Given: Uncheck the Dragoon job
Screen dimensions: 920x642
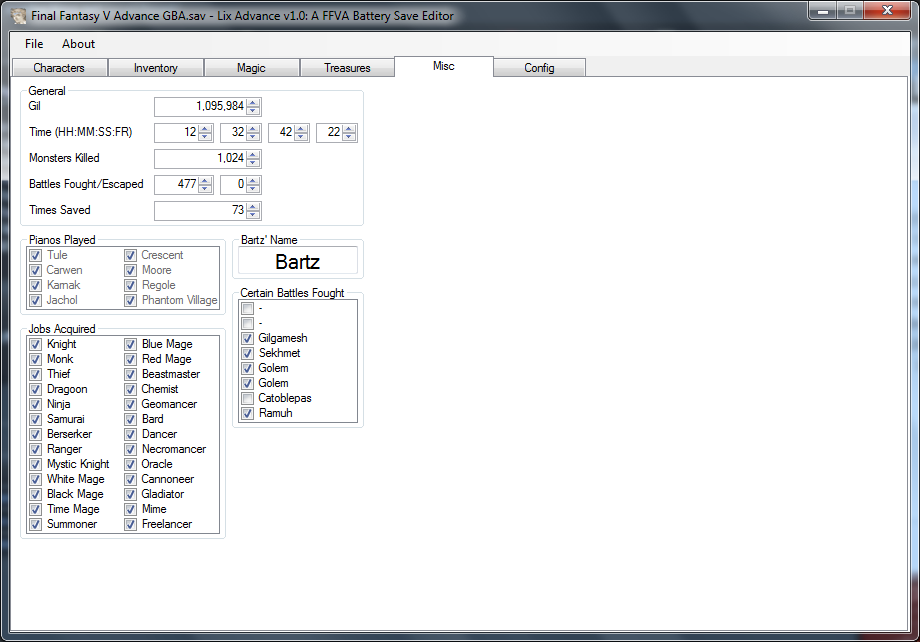Looking at the screenshot, I should coord(36,389).
